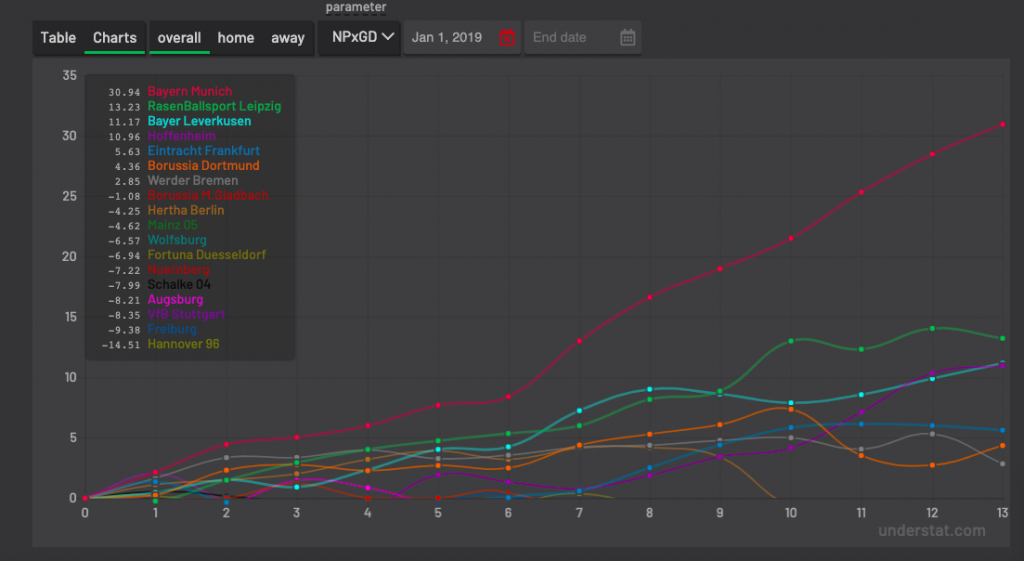Toggle Bayern Munich line in legend

(189, 91)
